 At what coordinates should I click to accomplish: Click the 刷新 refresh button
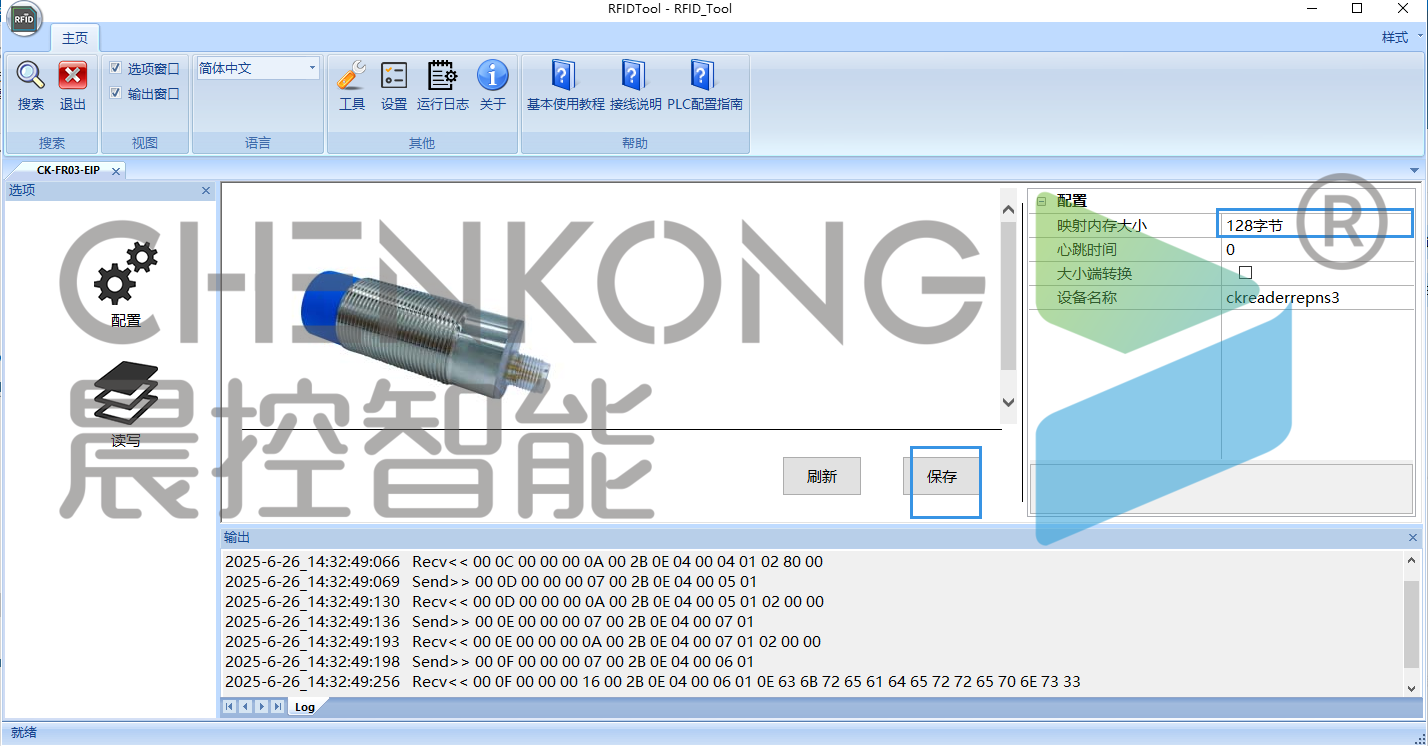(x=822, y=476)
